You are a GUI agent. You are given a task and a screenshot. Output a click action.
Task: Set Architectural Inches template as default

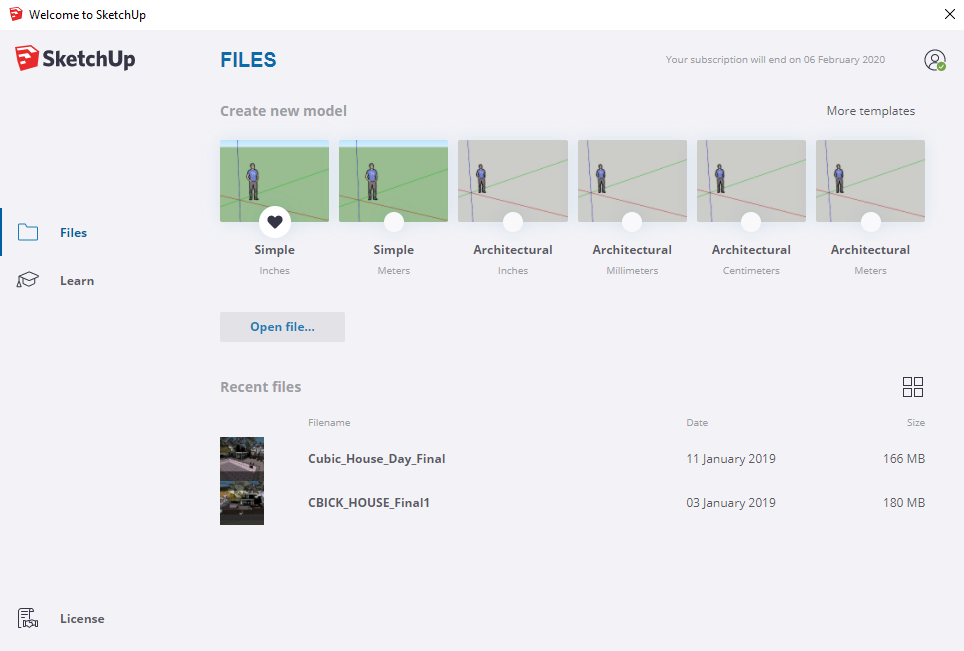click(513, 221)
